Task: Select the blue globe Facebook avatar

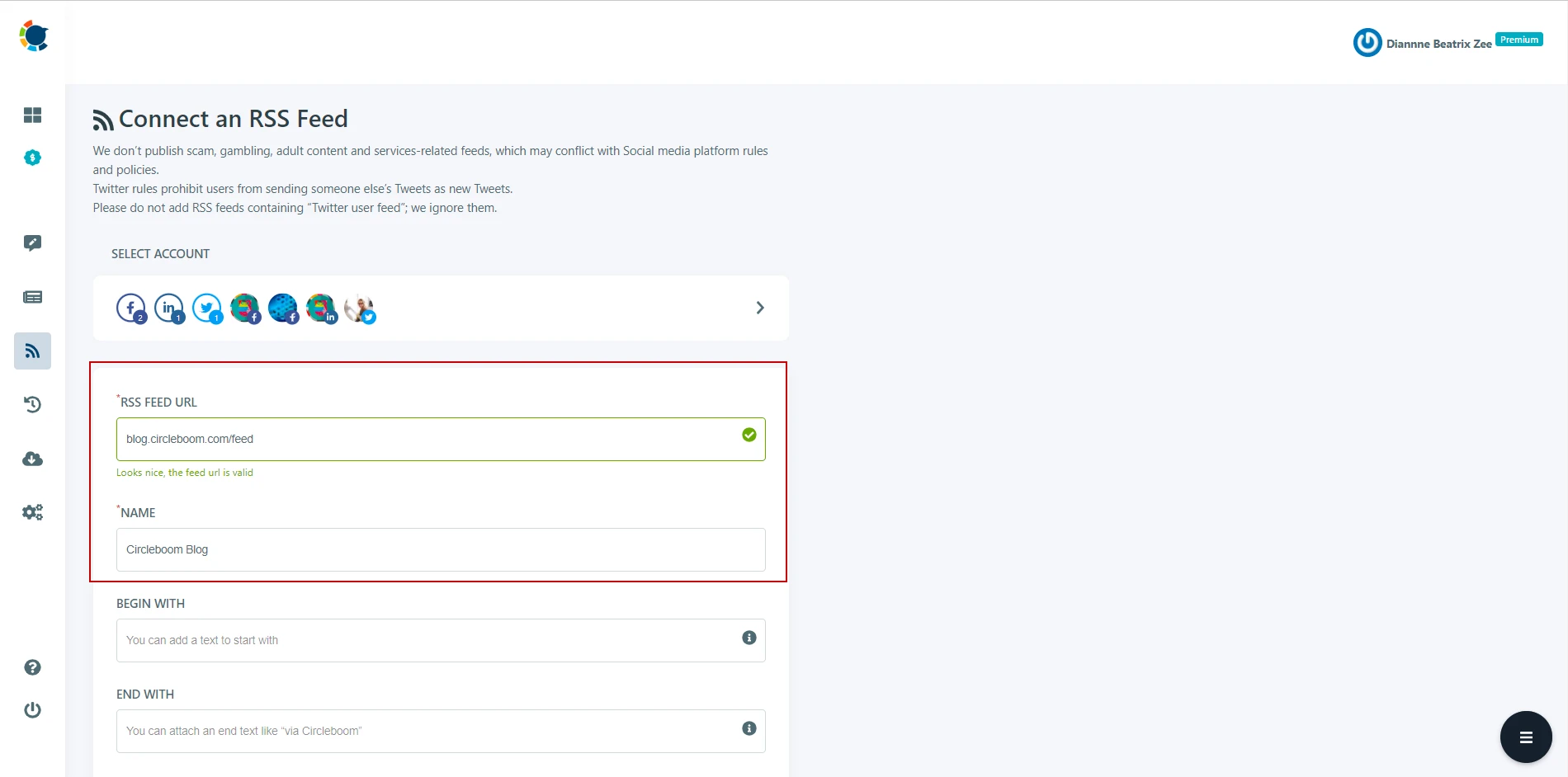Action: tap(283, 308)
